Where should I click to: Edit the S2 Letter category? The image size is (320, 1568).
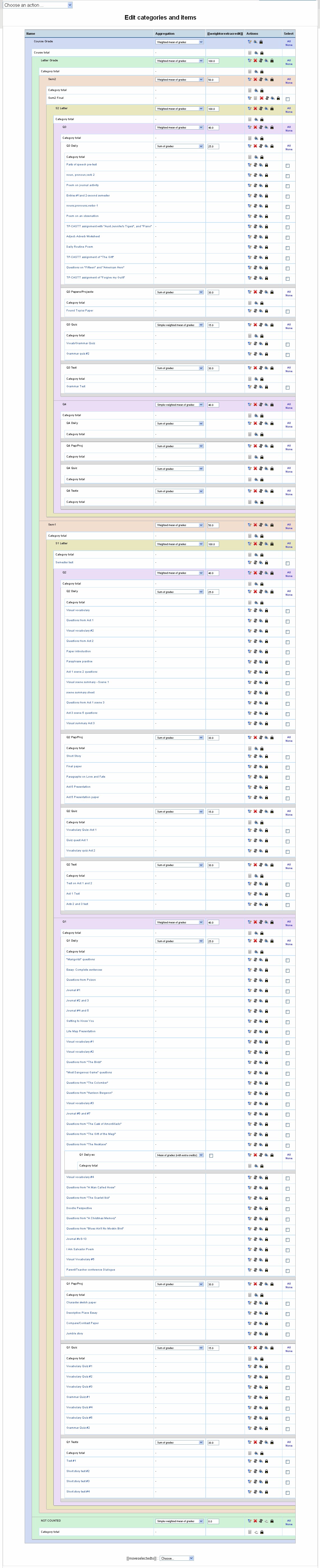249,109
